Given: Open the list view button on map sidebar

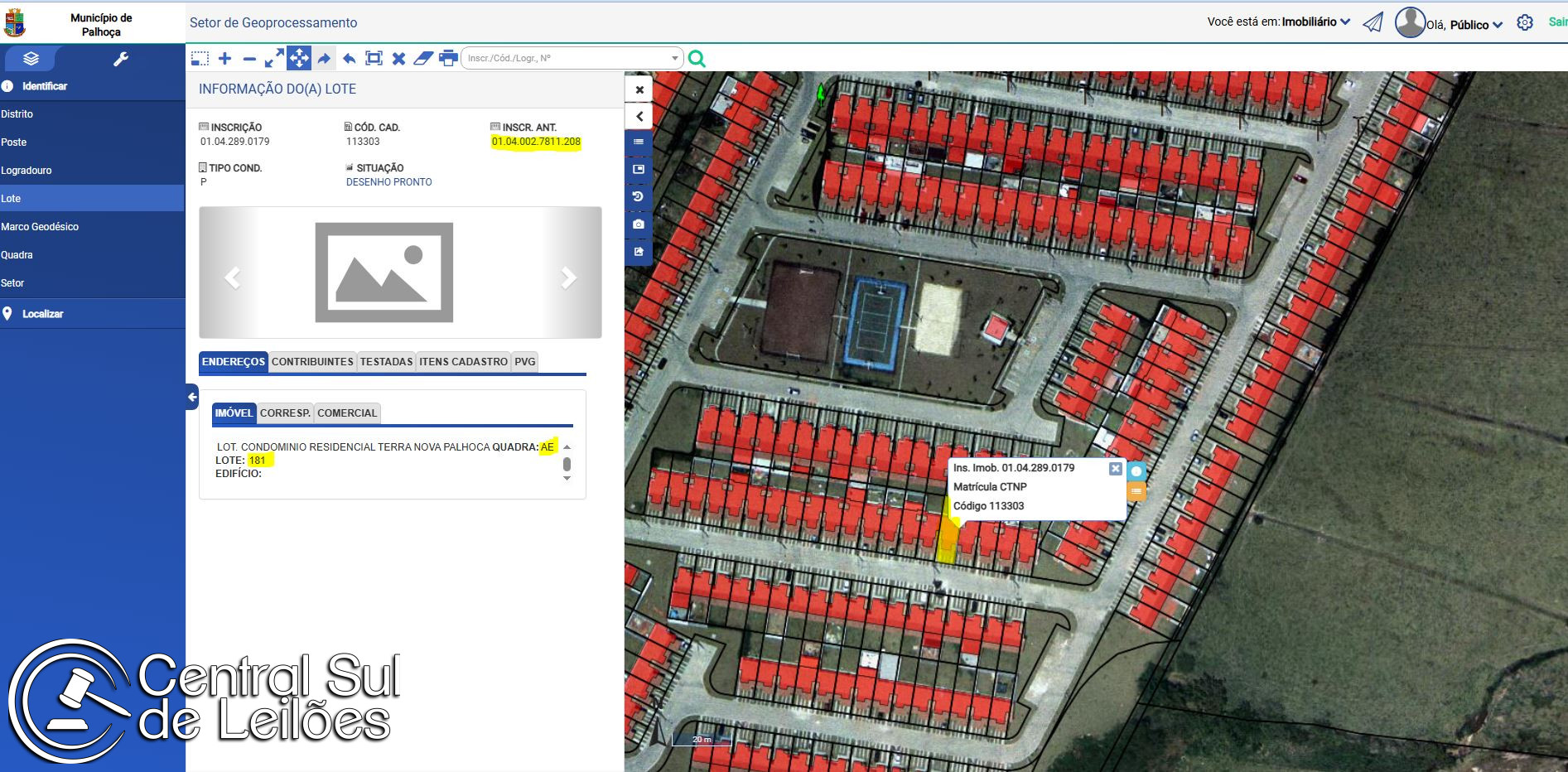Looking at the screenshot, I should 639,142.
